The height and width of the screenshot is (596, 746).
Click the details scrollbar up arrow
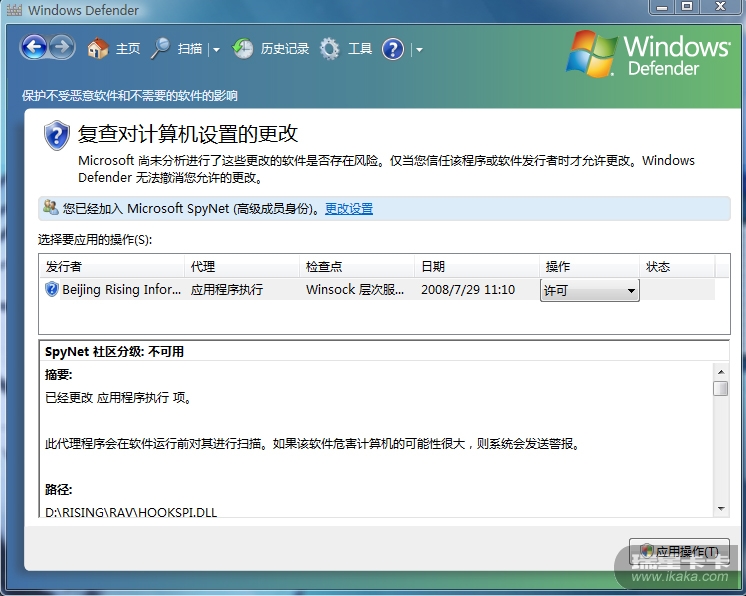[721, 372]
